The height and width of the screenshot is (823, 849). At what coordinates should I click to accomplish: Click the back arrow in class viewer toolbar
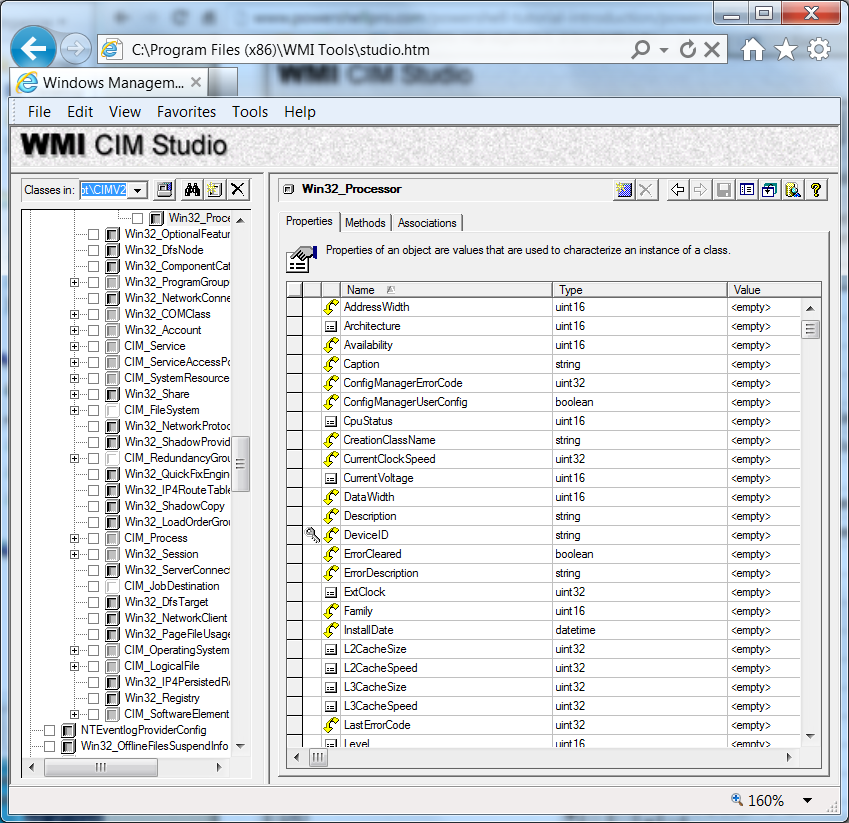tap(677, 190)
